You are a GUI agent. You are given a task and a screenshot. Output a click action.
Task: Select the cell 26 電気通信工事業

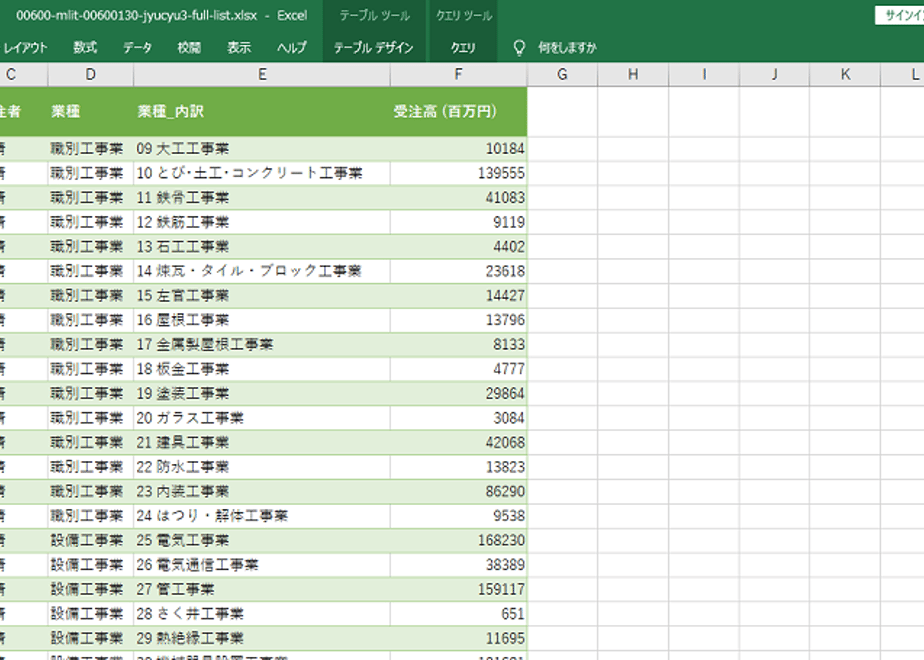click(262, 565)
